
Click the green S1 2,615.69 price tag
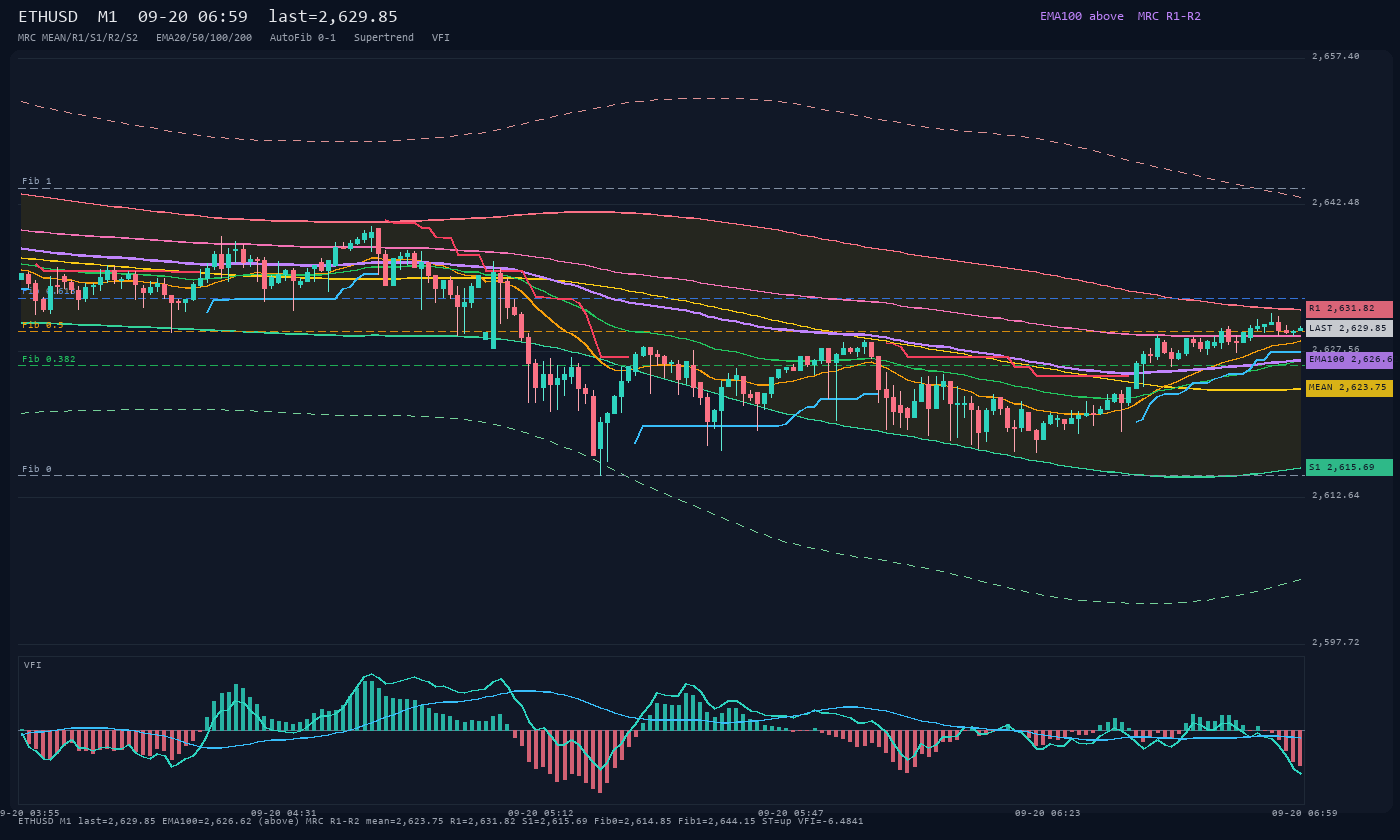tap(1349, 467)
